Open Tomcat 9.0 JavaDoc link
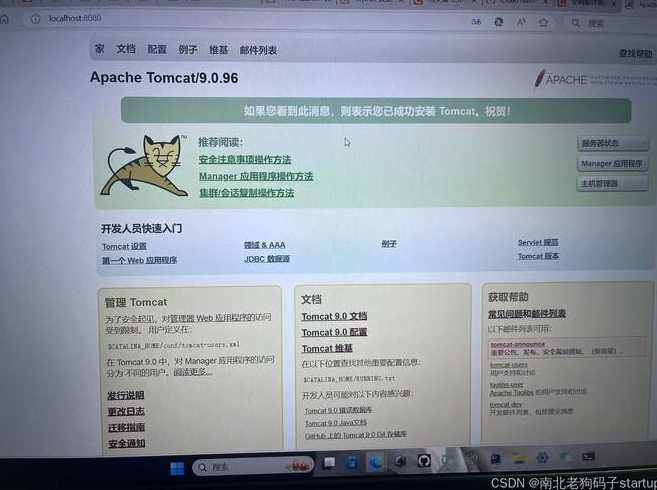Screen dimensions: 657x490 [x=336, y=423]
